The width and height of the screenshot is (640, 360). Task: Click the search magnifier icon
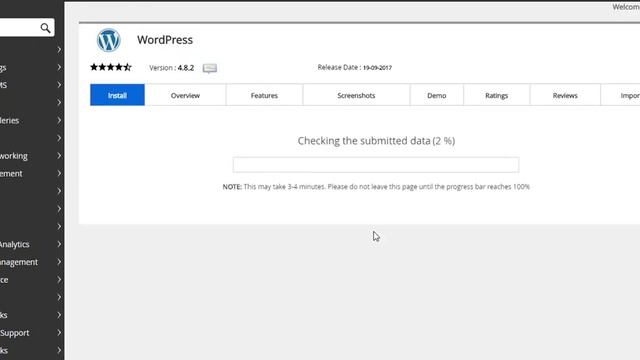point(45,28)
